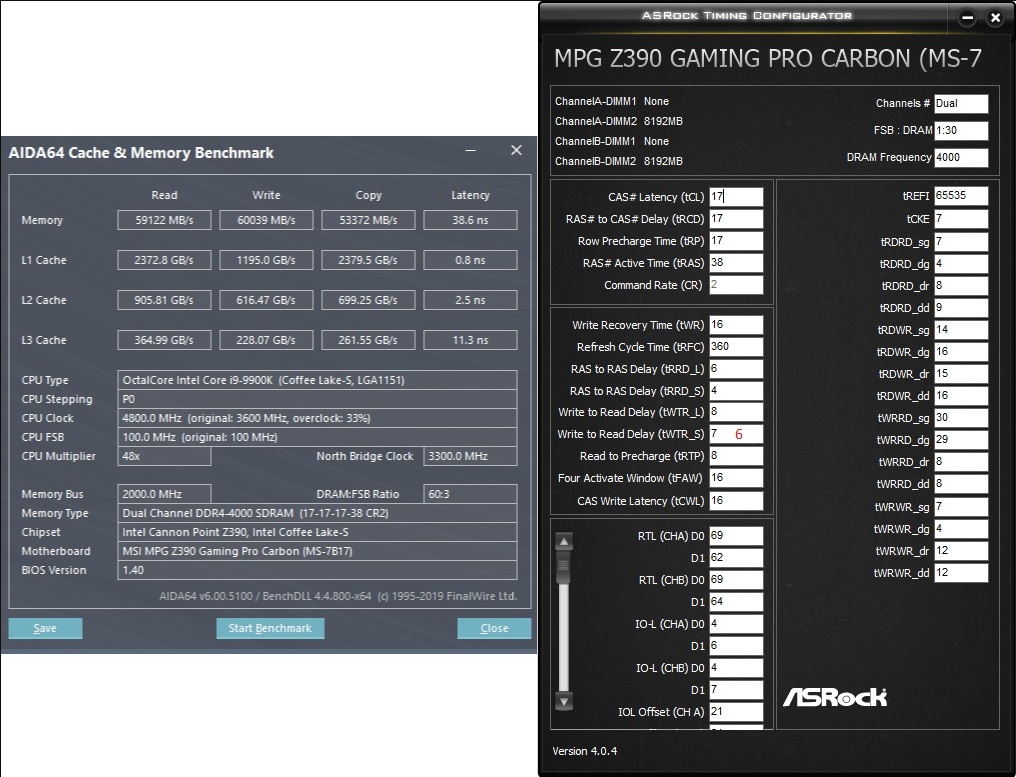The width and height of the screenshot is (1016, 777).
Task: Click North Bridge Clock 3300.0 MHz value
Action: coord(470,456)
